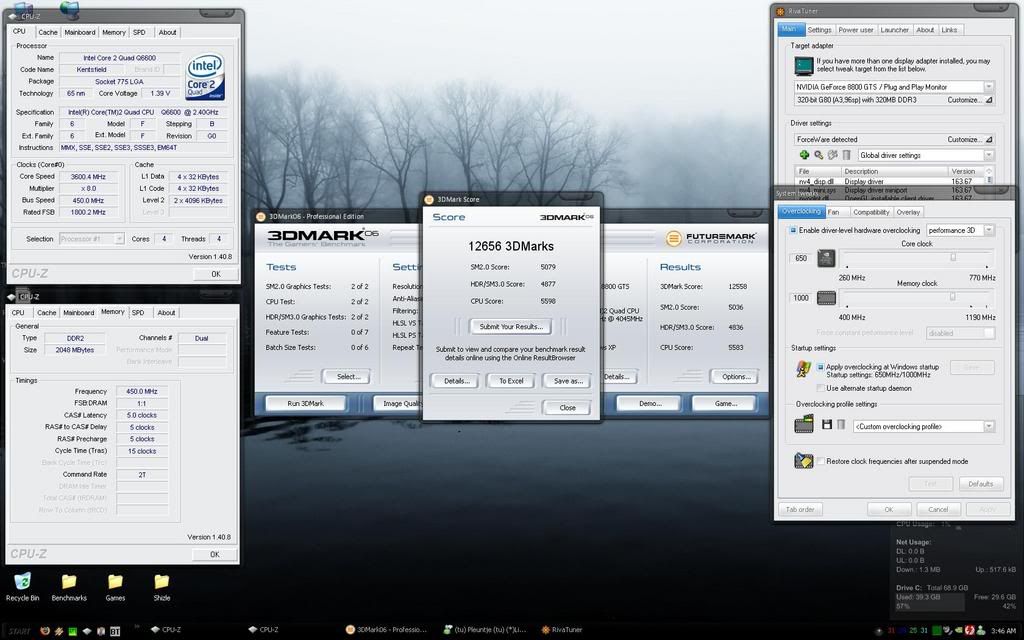Close the 3DMark Score dialog with Close button

coord(567,408)
